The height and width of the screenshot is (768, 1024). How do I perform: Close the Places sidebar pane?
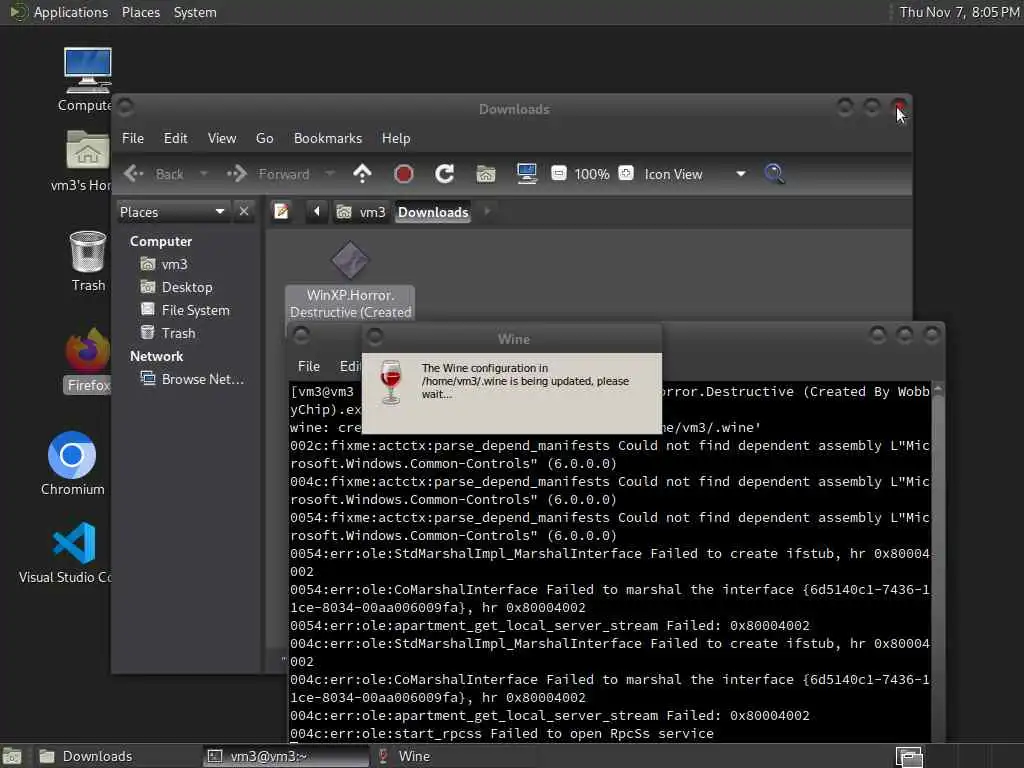click(x=244, y=212)
